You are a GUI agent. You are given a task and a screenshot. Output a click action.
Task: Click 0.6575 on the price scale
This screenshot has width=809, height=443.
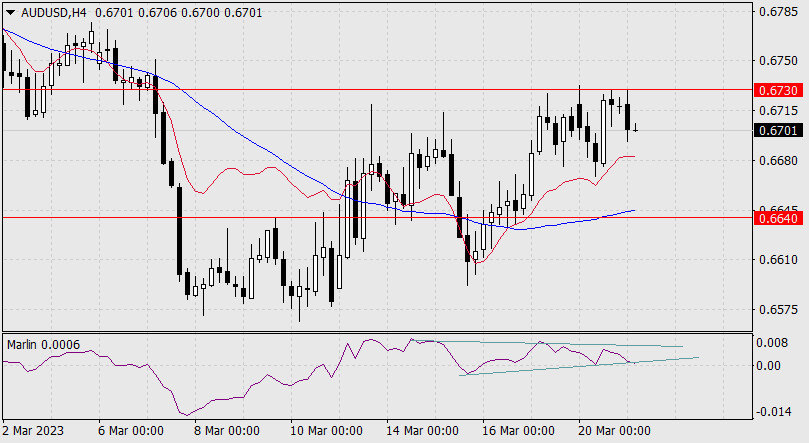click(777, 309)
